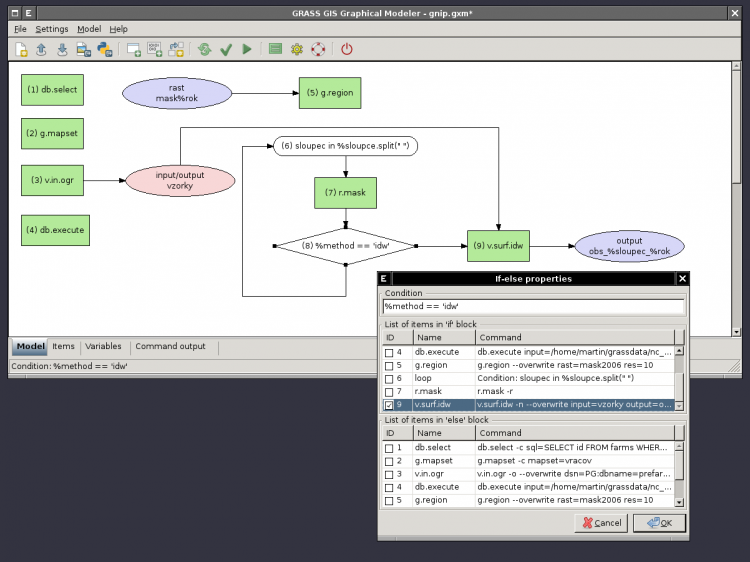750x562 pixels.
Task: Click the create new model icon
Action: point(21,49)
